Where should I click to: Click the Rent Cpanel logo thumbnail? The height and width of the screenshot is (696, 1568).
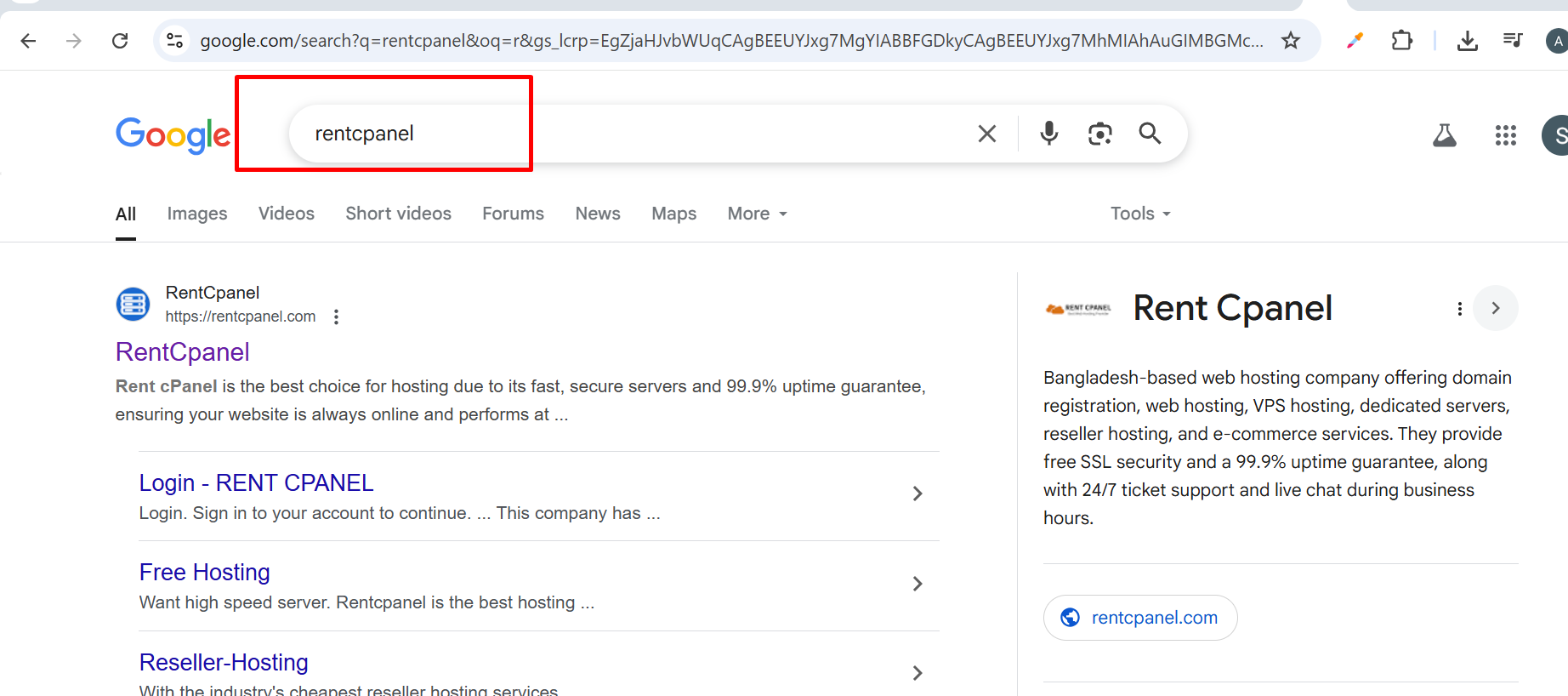tap(1078, 309)
